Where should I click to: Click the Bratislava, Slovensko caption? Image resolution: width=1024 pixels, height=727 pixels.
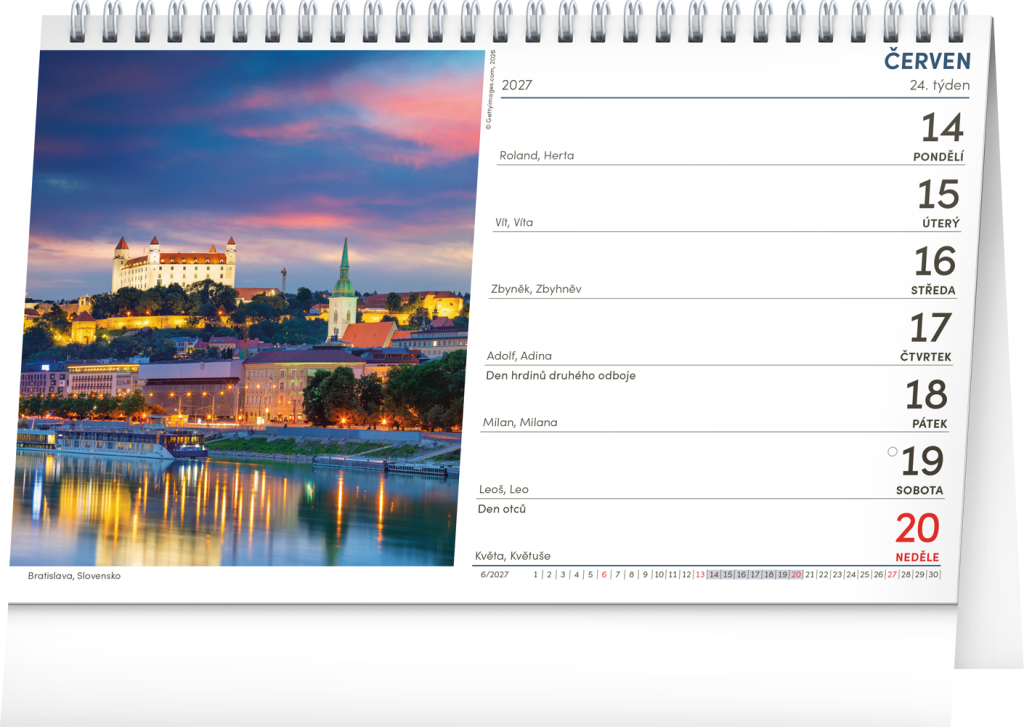pos(74,576)
